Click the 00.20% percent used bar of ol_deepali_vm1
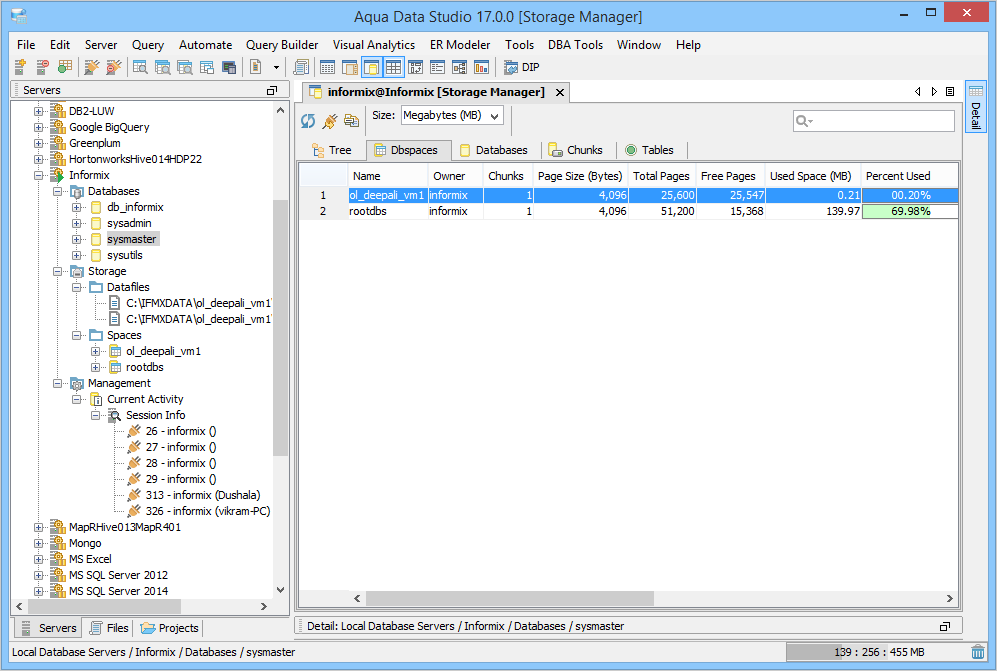 point(910,195)
